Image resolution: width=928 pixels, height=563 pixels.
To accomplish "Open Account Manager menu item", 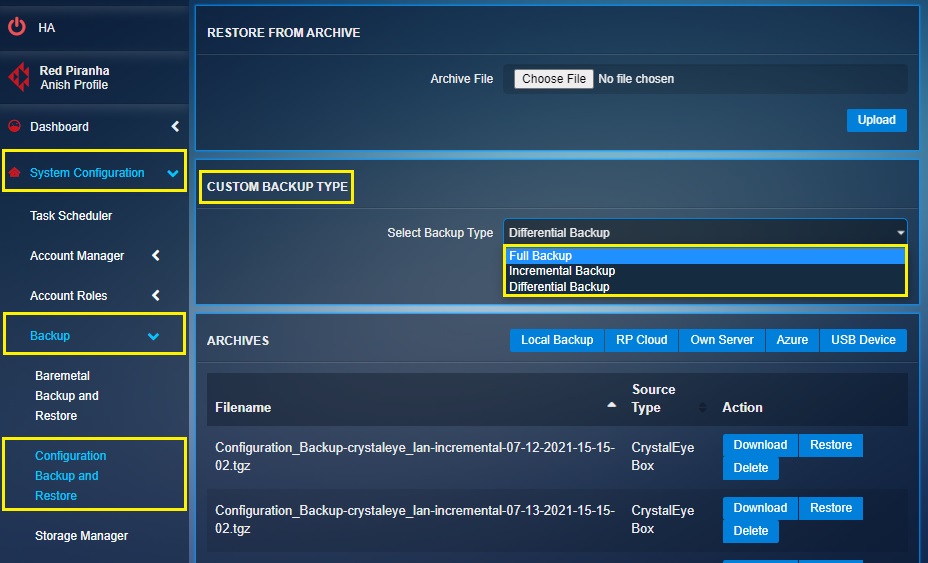I will pyautogui.click(x=77, y=255).
